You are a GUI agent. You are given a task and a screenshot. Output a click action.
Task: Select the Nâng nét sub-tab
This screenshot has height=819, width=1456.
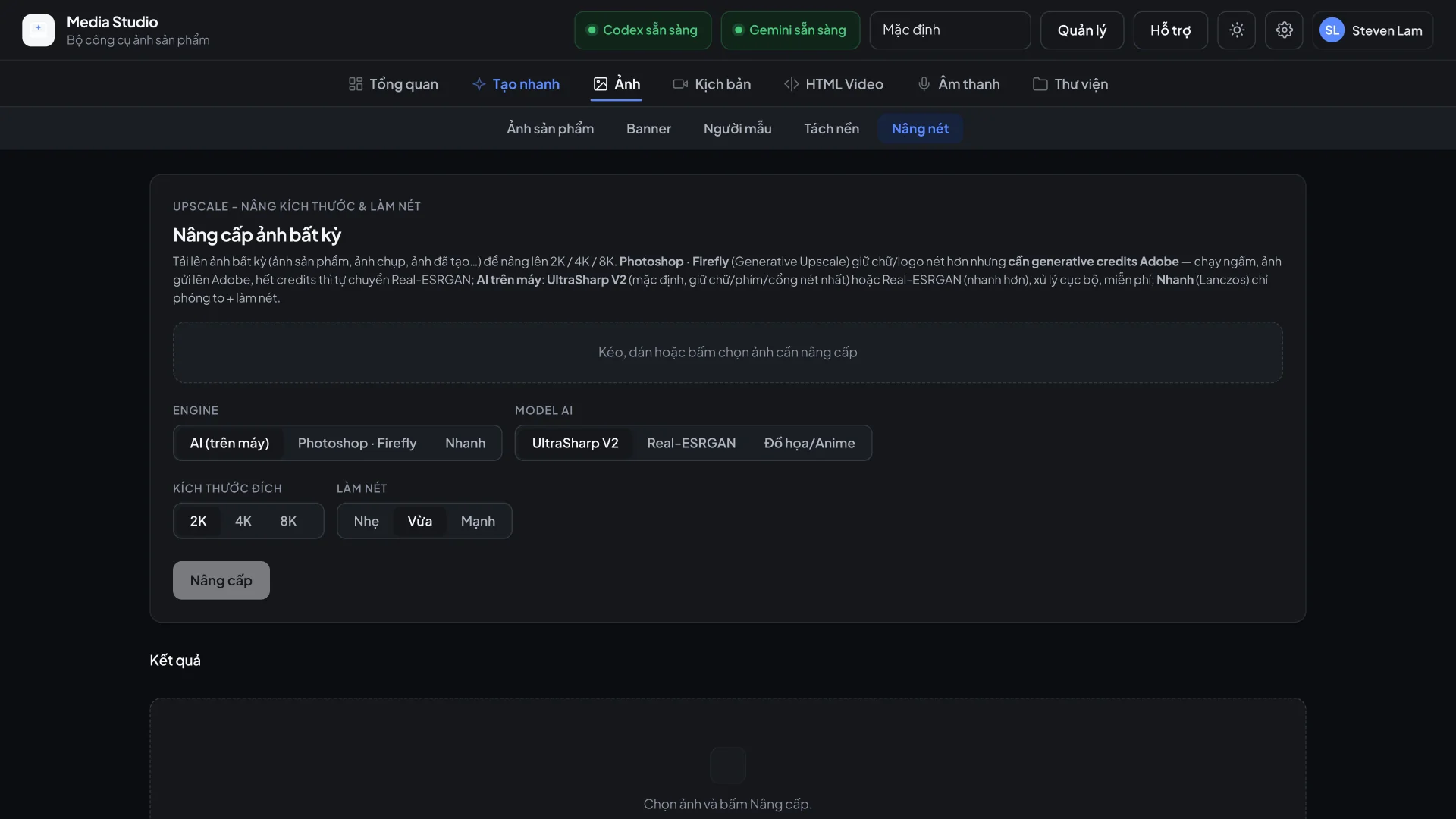tap(920, 129)
